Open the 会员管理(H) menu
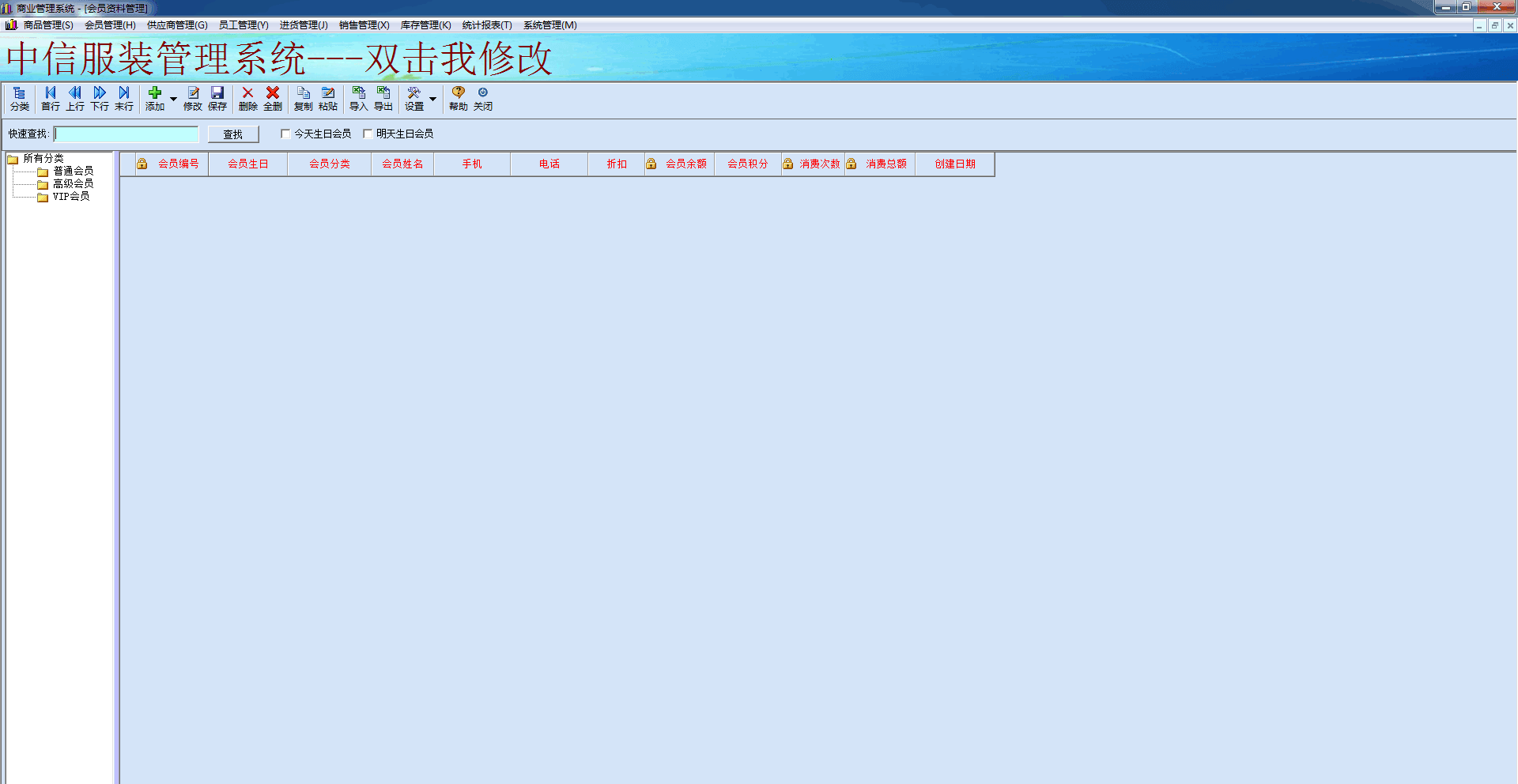 pos(110,25)
